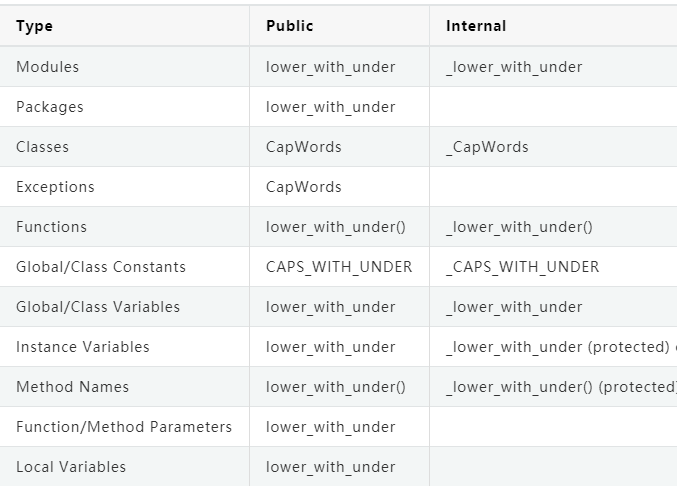Select the Instance Variables row label
Screen dimensions: 689x498
coord(83,347)
